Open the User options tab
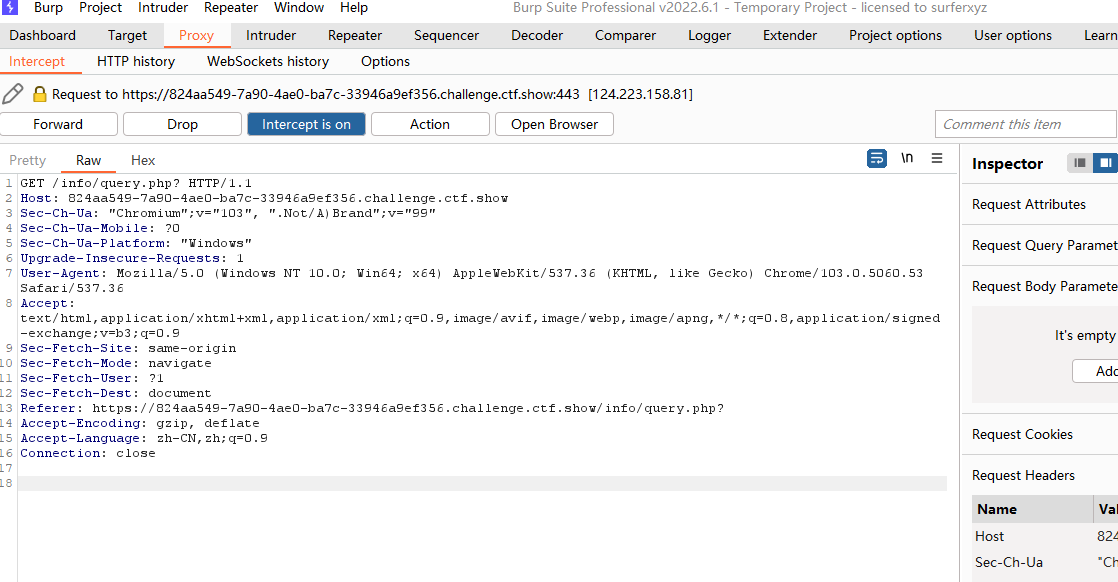The width and height of the screenshot is (1118, 582). pyautogui.click(x=1013, y=36)
